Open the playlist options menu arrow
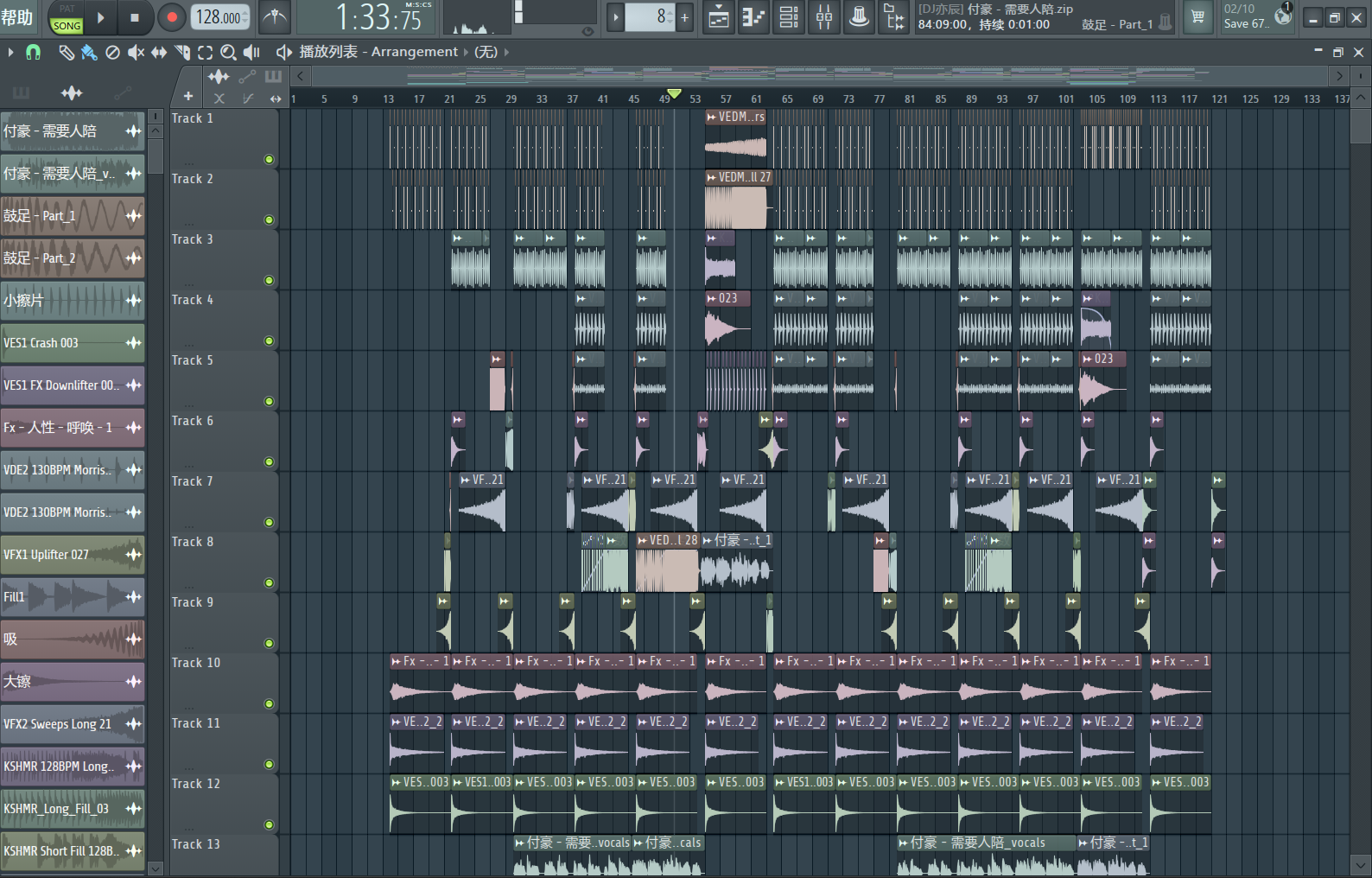1372x878 pixels. (10, 53)
